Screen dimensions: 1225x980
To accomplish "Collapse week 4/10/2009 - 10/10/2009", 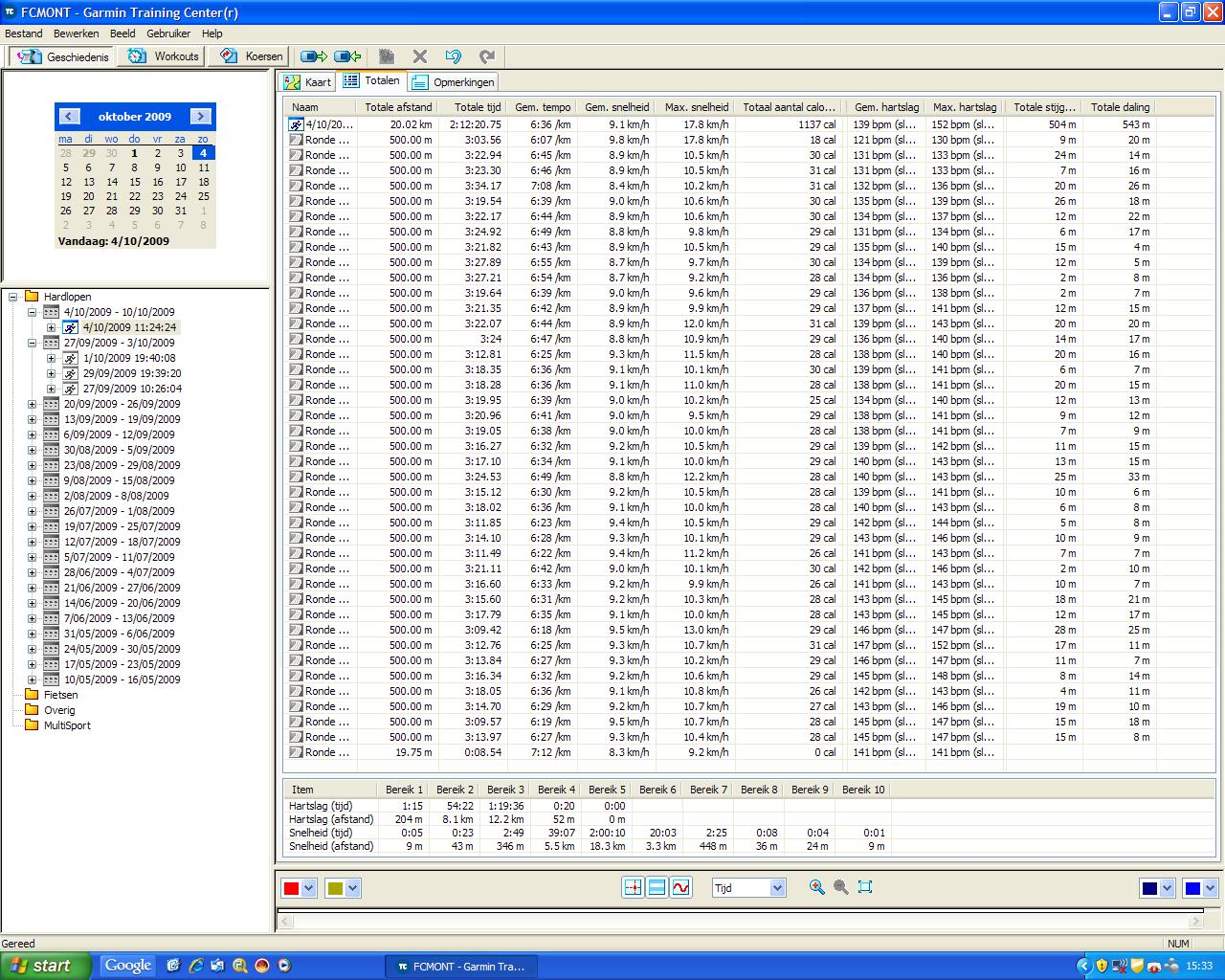I will point(32,312).
